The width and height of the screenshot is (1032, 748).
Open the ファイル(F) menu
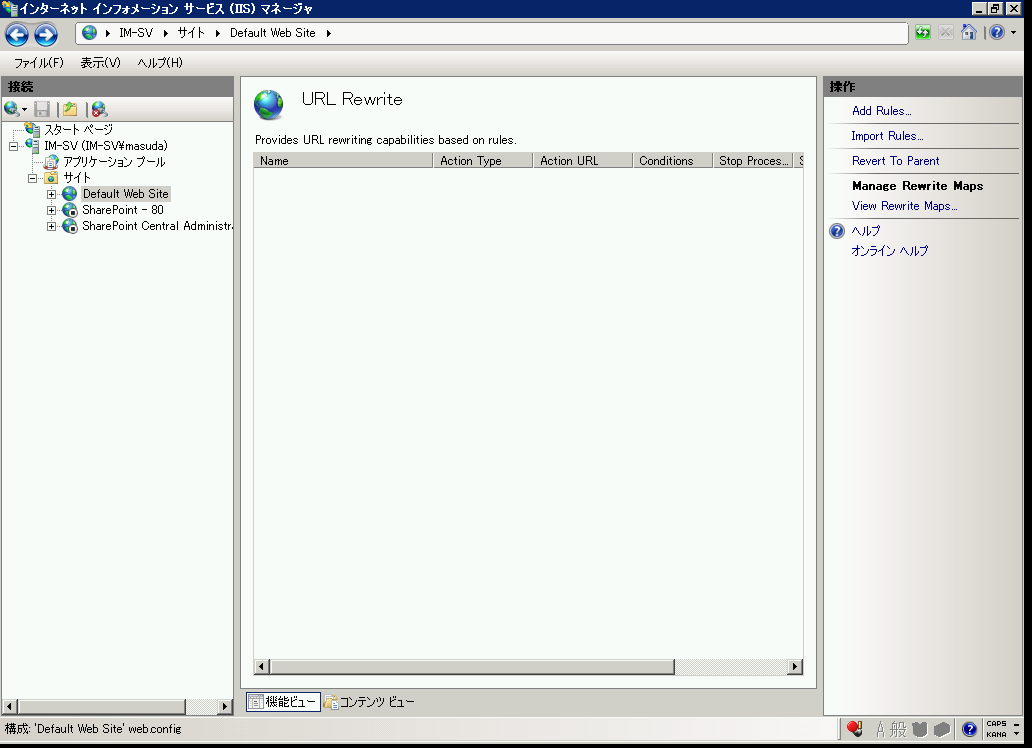click(38, 63)
